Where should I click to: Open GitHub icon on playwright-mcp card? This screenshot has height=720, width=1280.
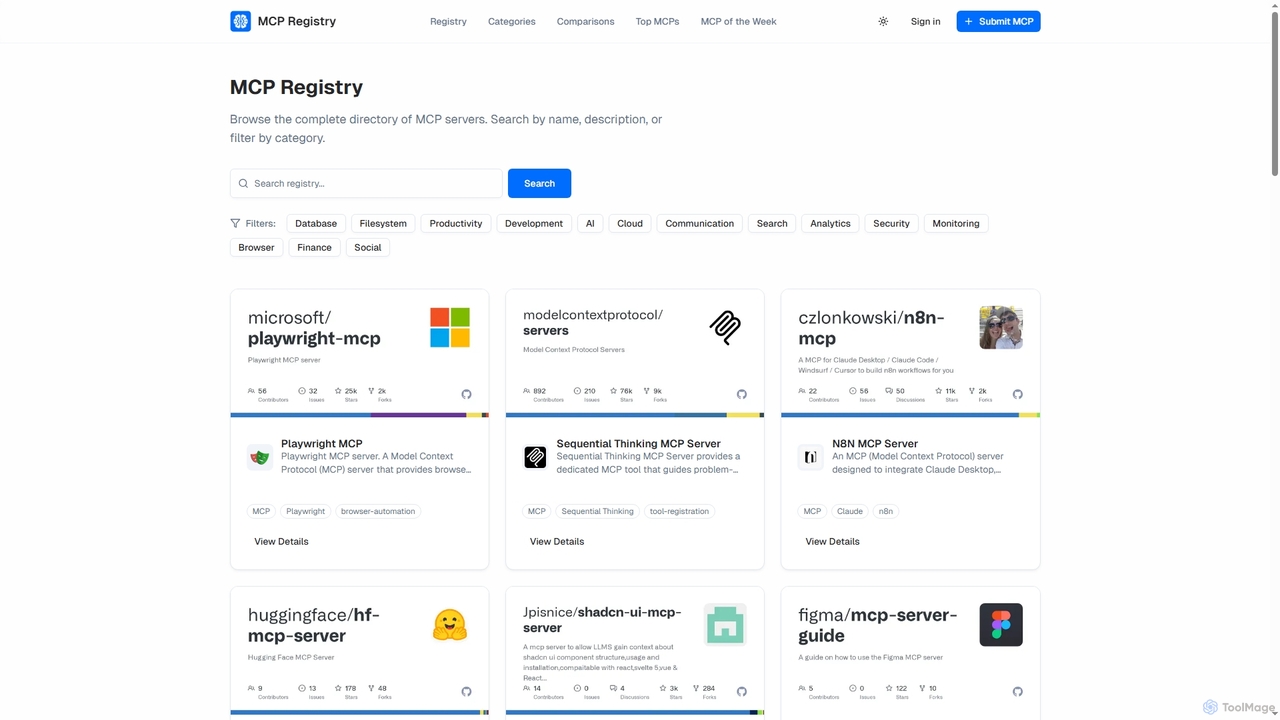click(466, 394)
